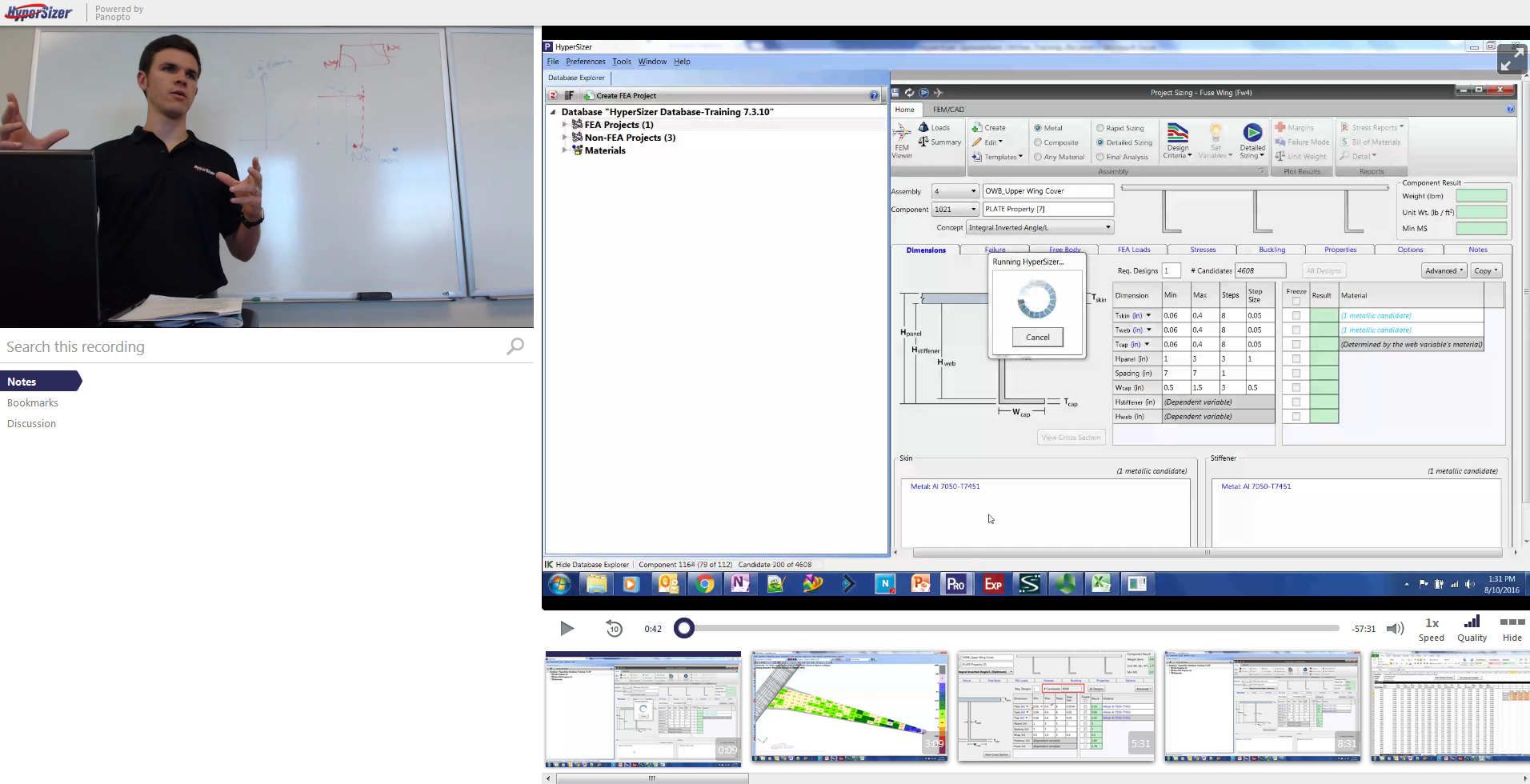Jump to the 5:31 thumbnail
Screen dimensions: 1530x784
coord(1056,706)
